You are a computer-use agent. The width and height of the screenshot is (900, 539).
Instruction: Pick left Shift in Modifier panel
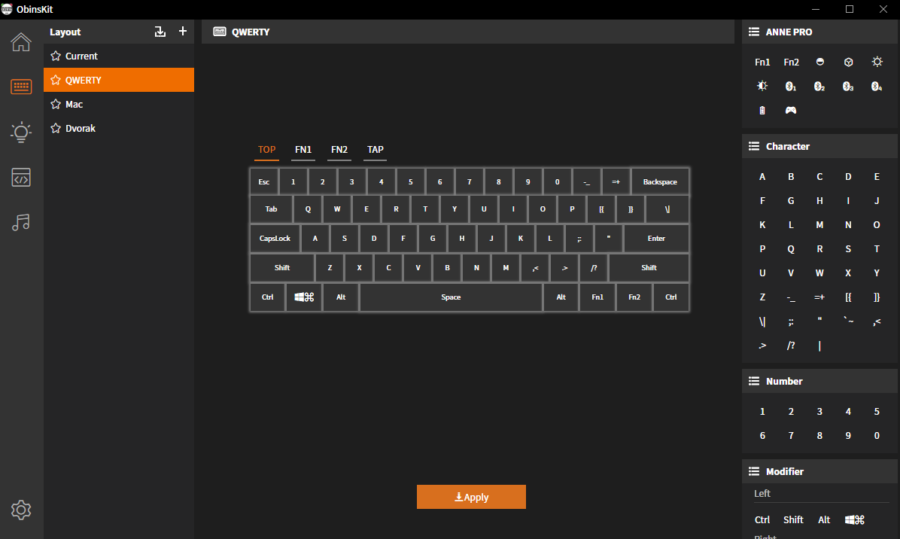(793, 519)
